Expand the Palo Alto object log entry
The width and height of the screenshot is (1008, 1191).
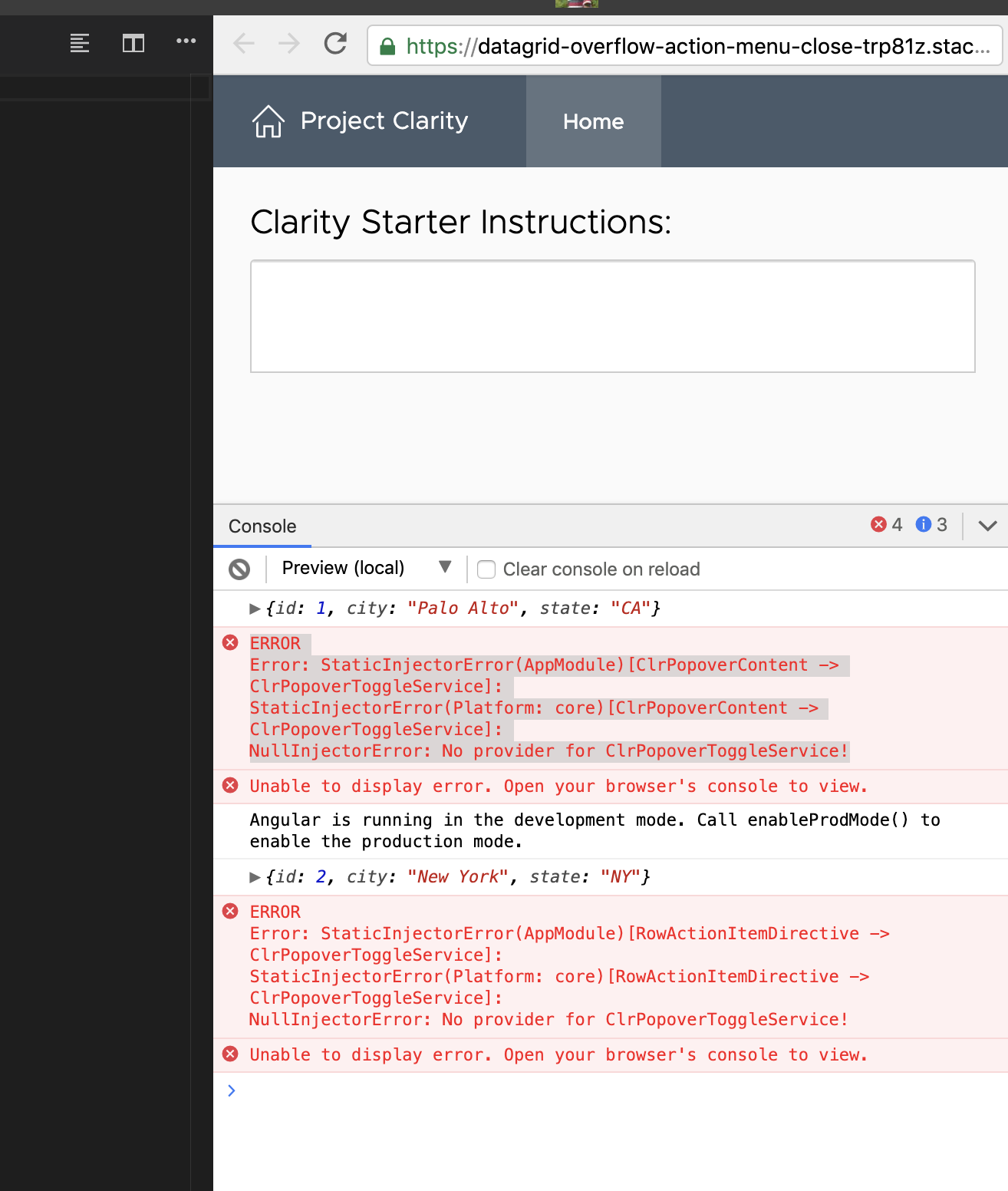pos(255,609)
